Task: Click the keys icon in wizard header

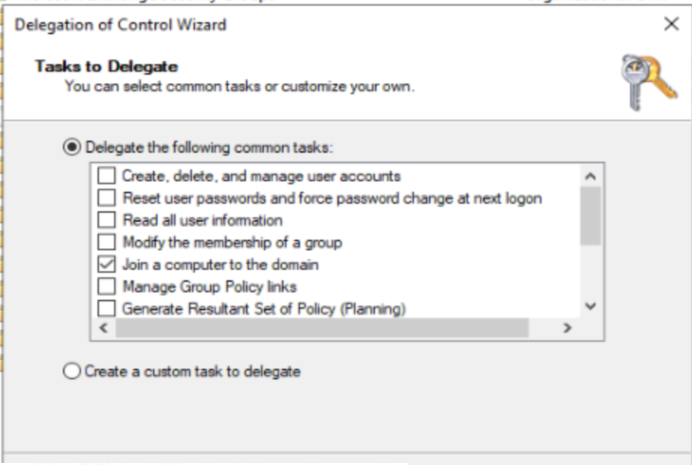Action: pyautogui.click(x=648, y=82)
